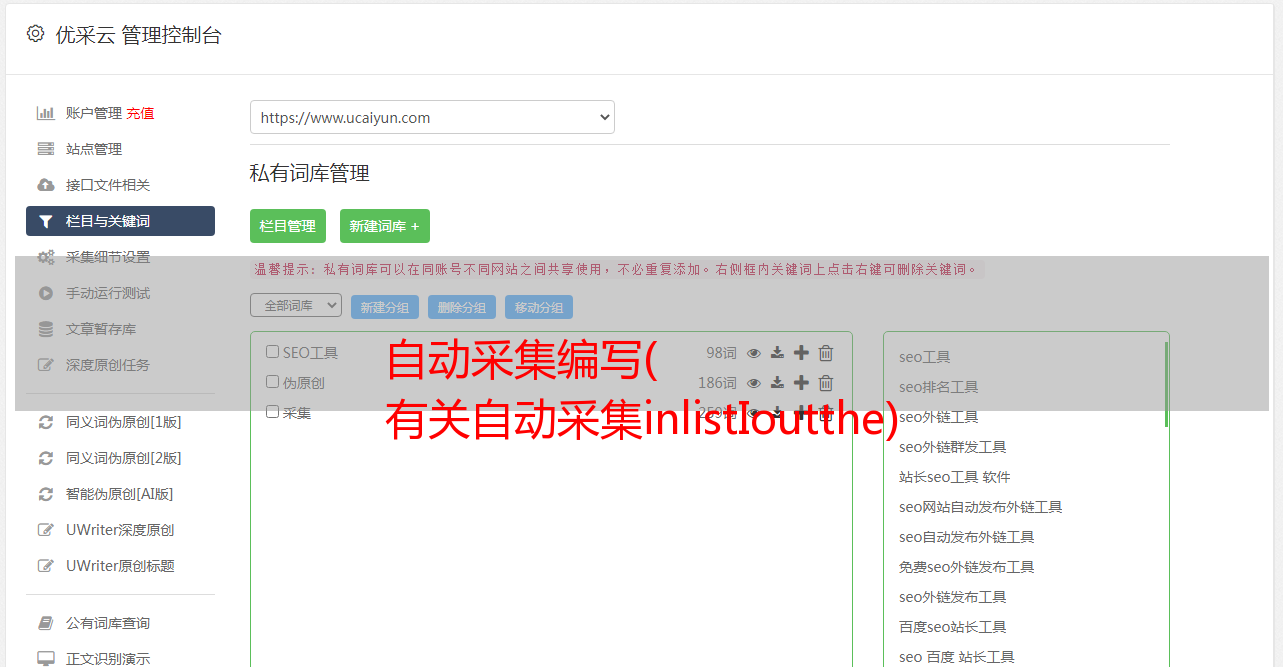Click the 优采云 管理控制台 header title
The height and width of the screenshot is (667, 1283).
(x=138, y=35)
